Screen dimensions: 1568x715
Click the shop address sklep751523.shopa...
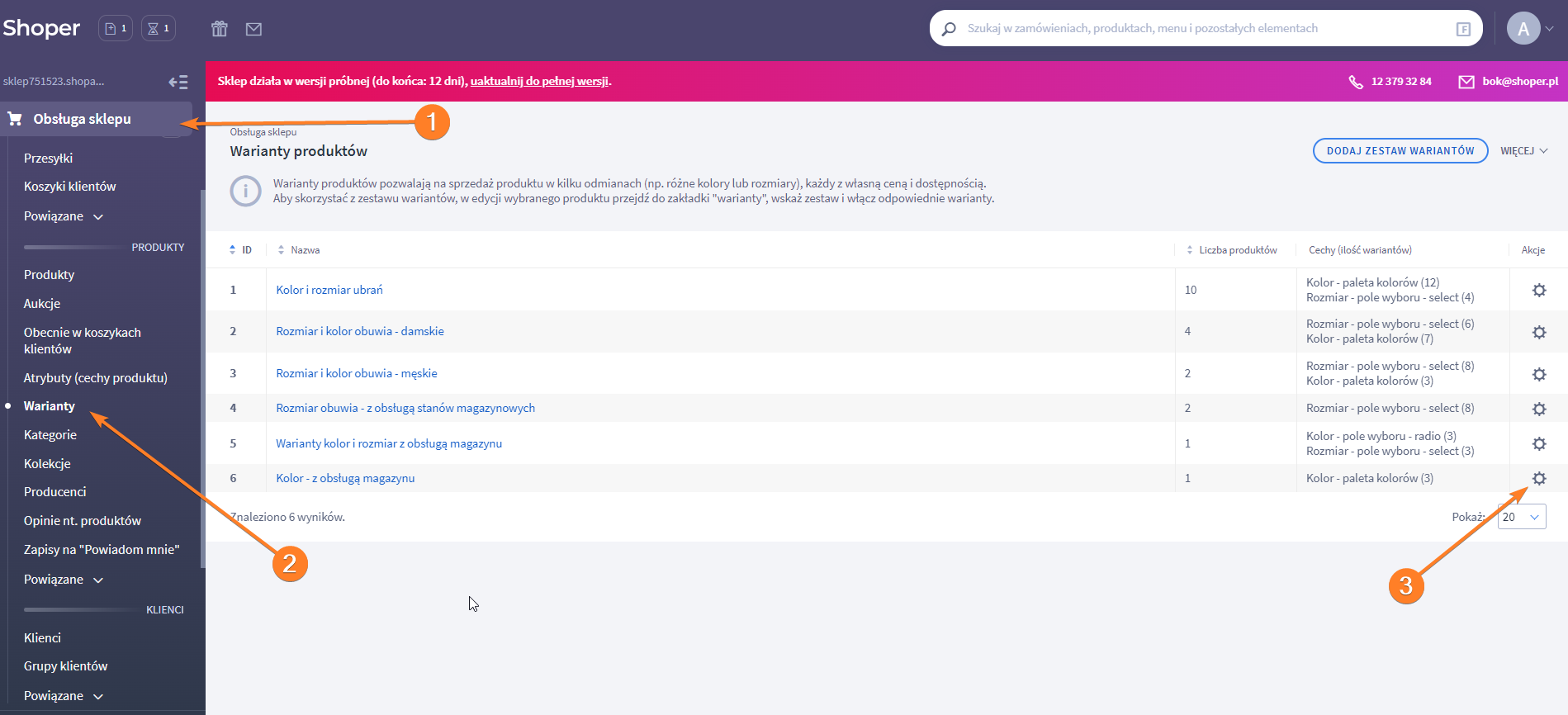tap(54, 81)
